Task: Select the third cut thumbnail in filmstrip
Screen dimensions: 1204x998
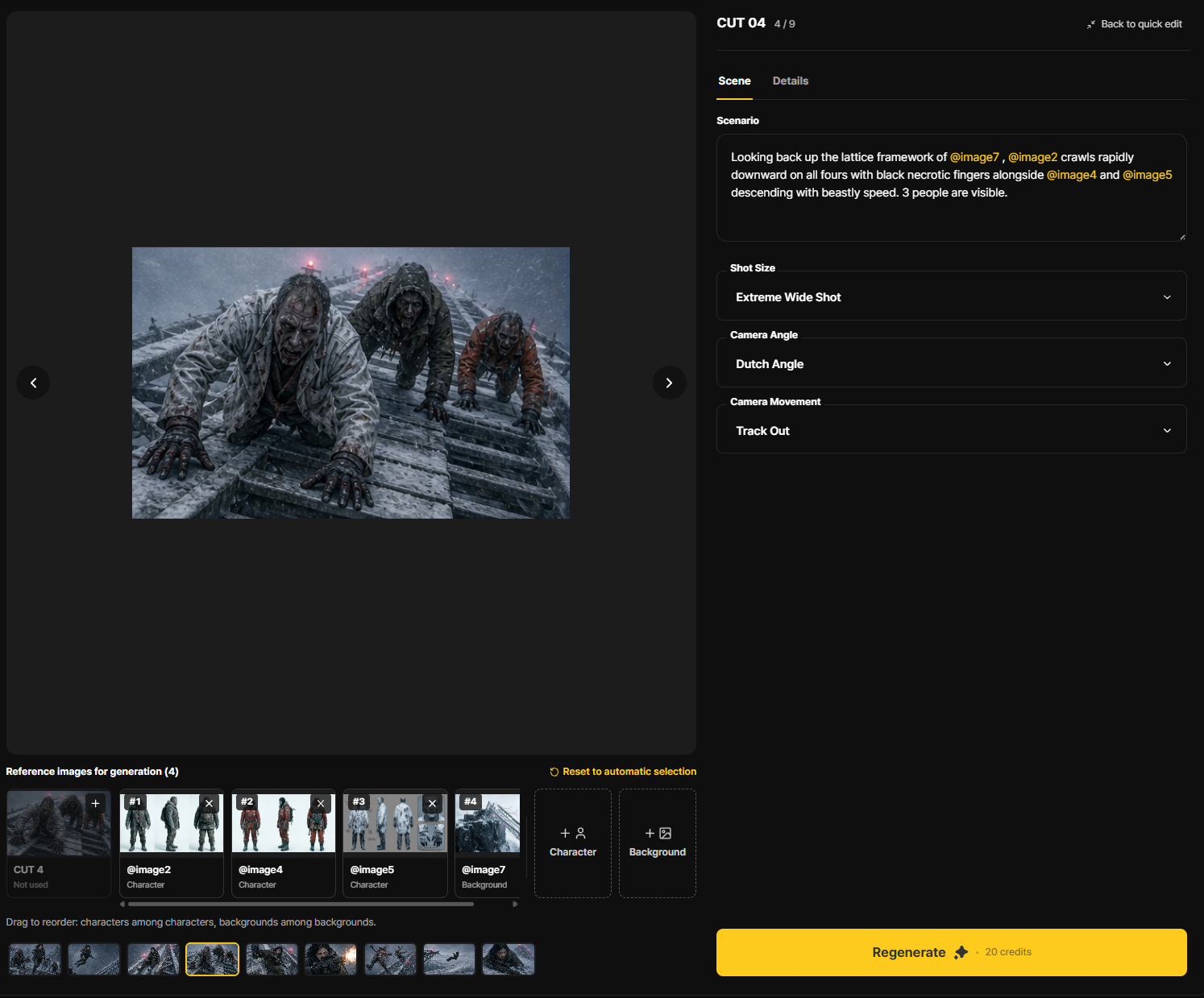Action: click(153, 959)
